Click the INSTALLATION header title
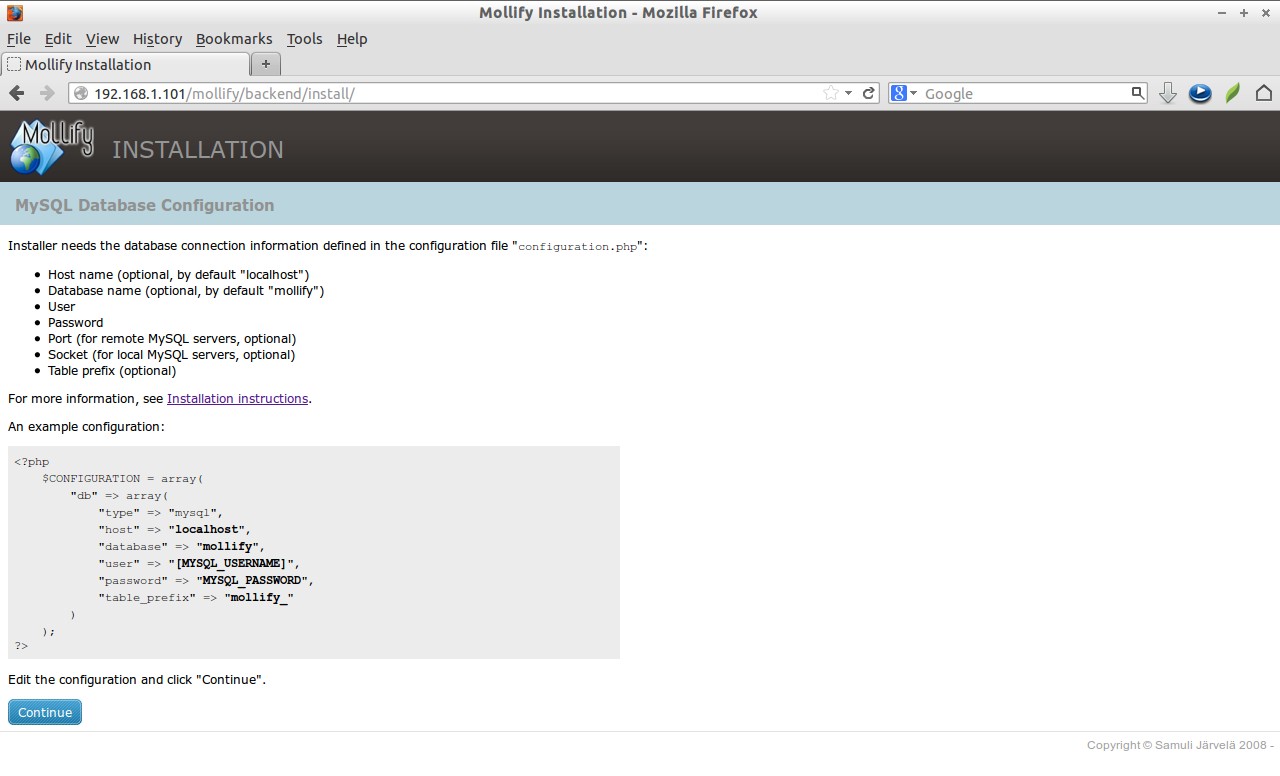This screenshot has height=776, width=1280. coord(198,149)
